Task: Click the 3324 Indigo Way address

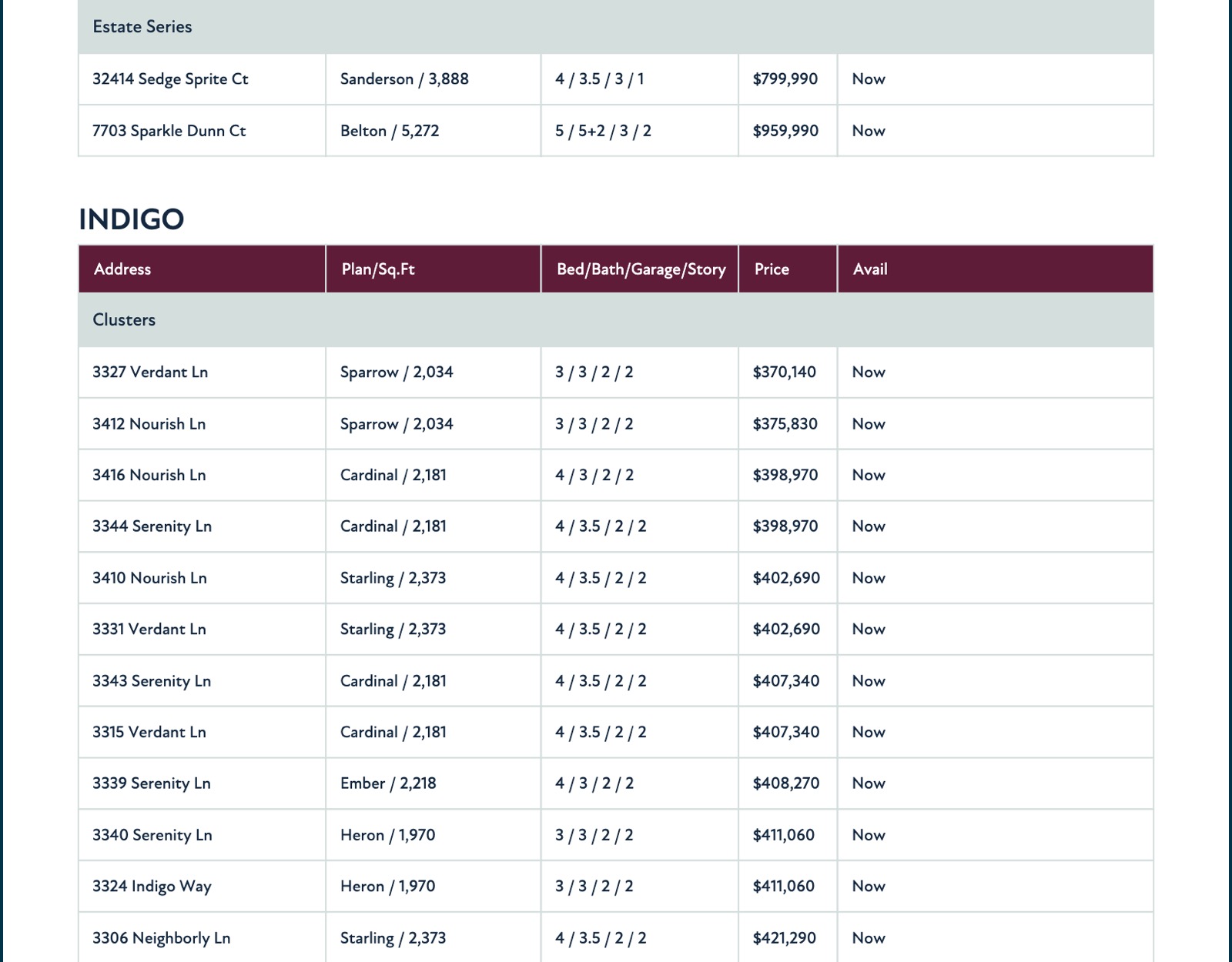Action: point(152,887)
